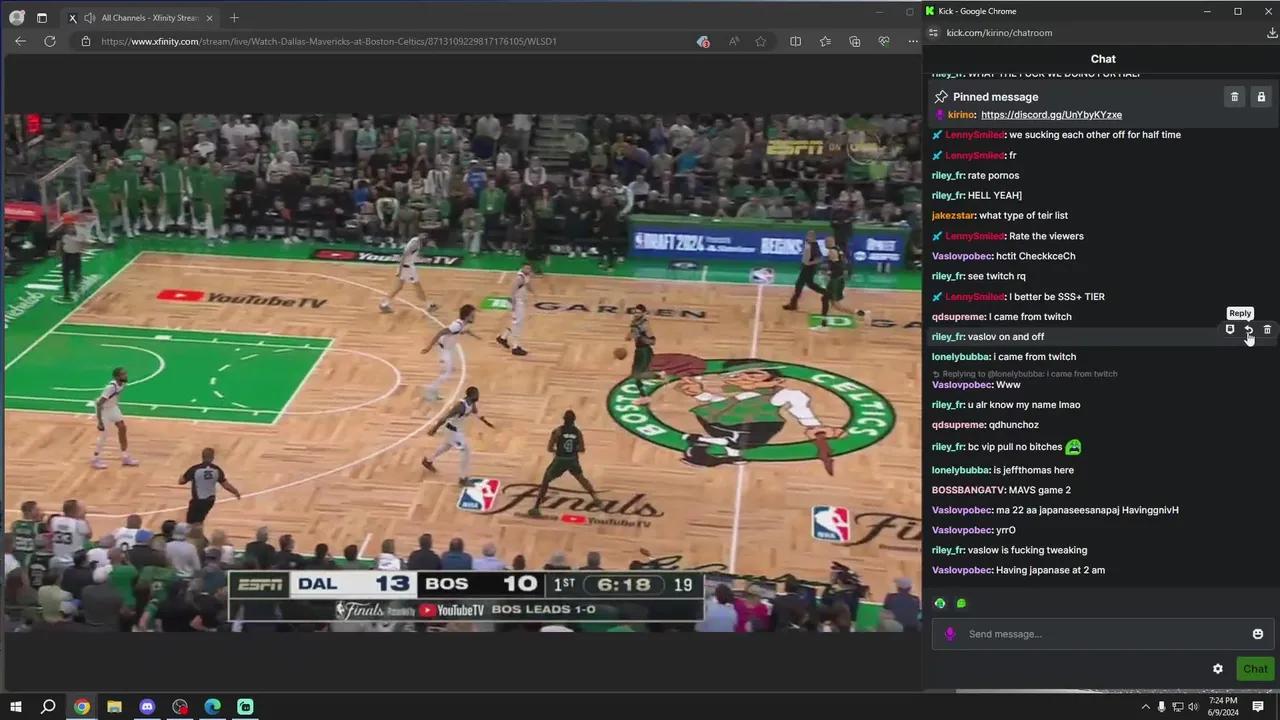Viewport: 1280px width, 720px height.
Task: Delete riley_fr's 'vaslov on and off' message
Action: 1267,330
